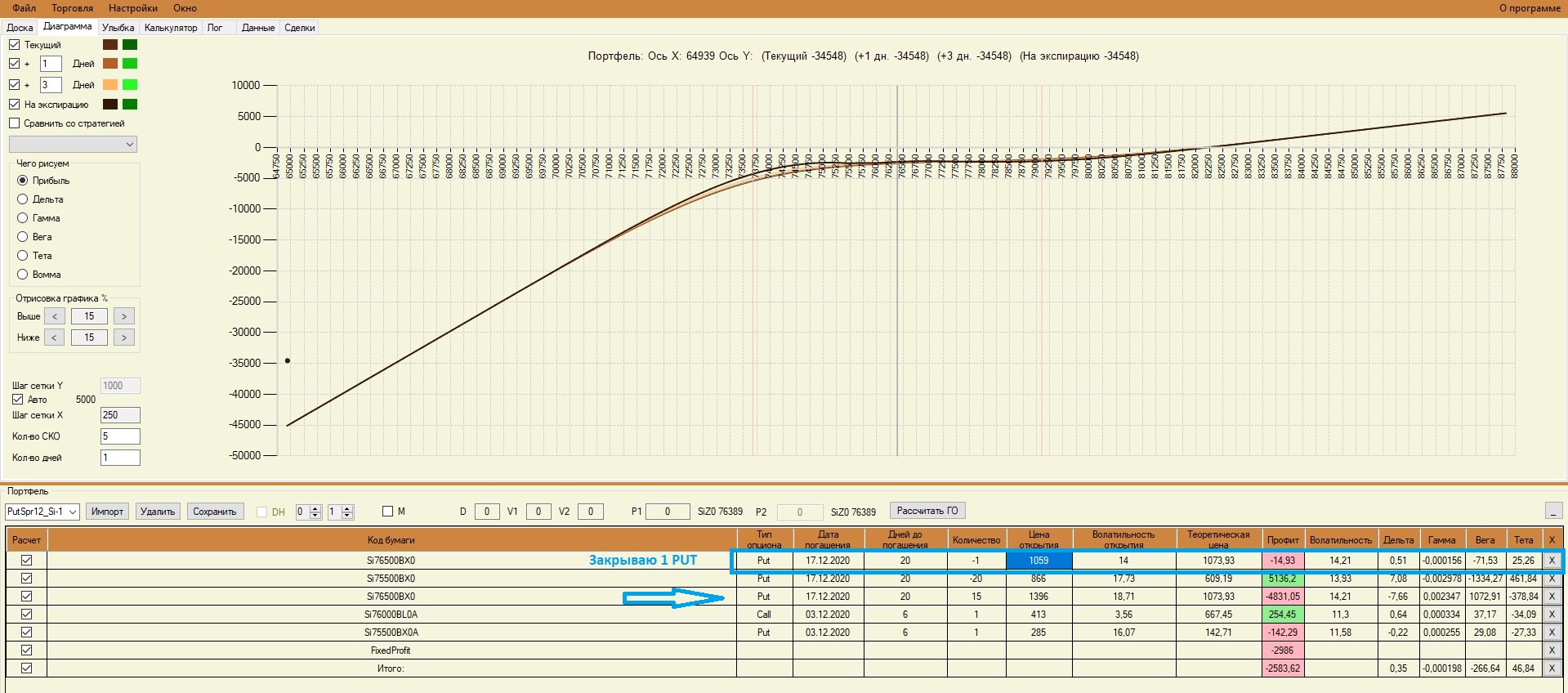Click the Импорт button
The height and width of the screenshot is (693, 1568).
[x=107, y=512]
